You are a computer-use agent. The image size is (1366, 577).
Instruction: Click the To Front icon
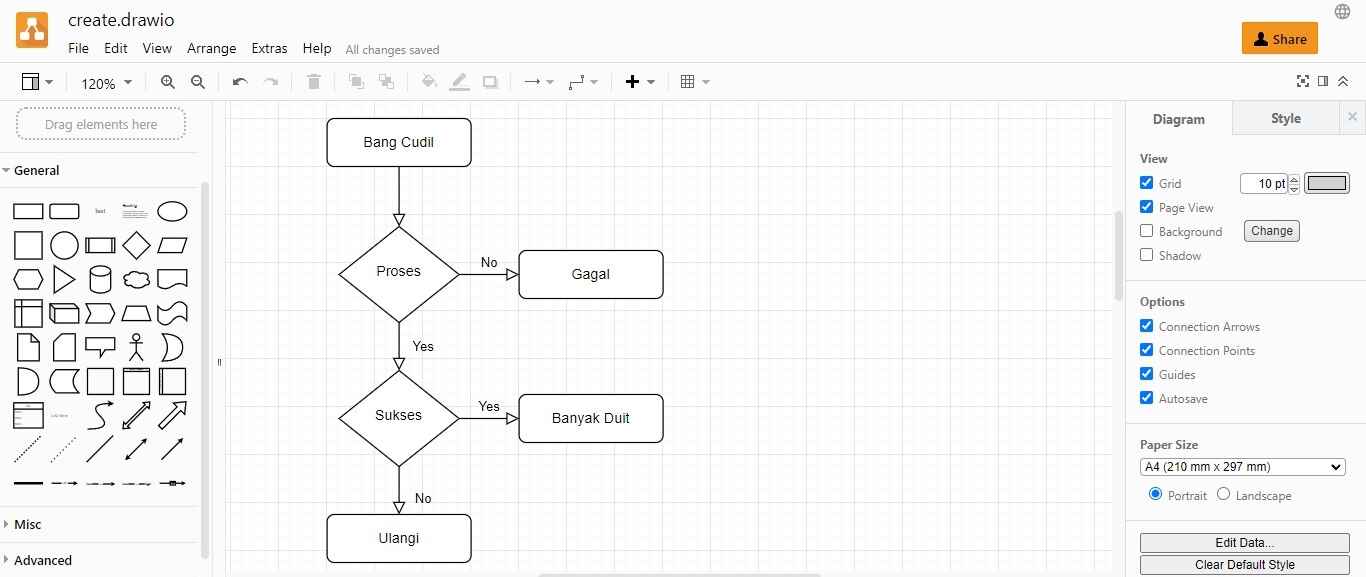[356, 82]
